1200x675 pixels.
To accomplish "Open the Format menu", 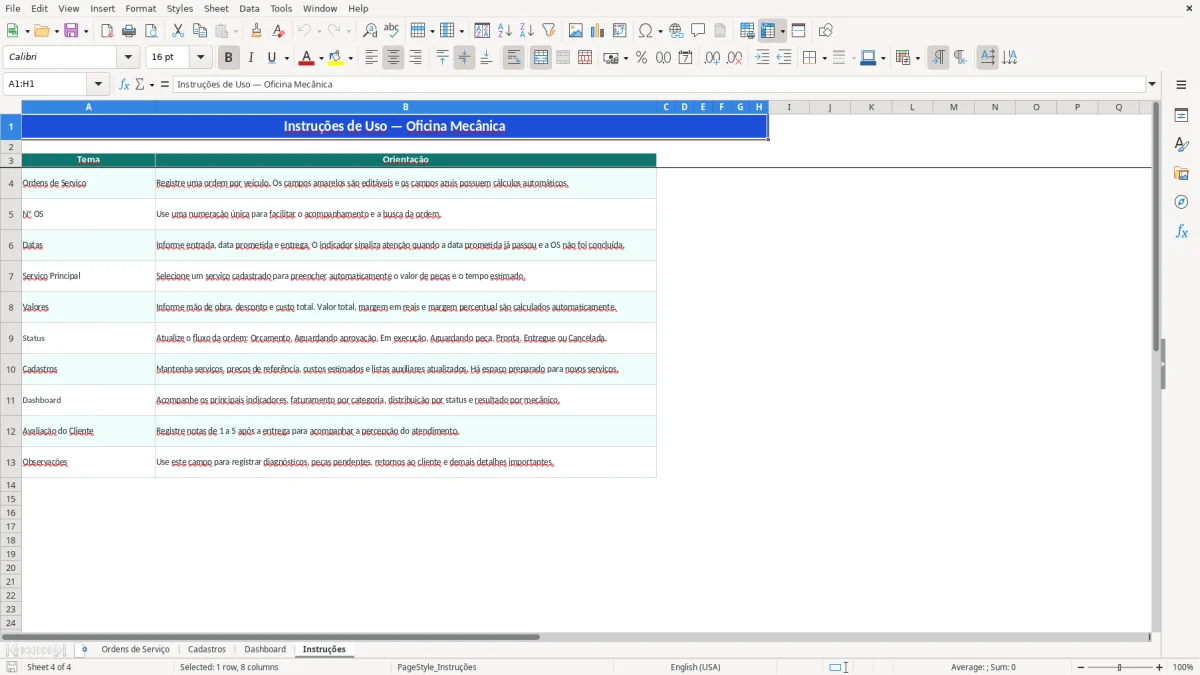I will click(140, 8).
